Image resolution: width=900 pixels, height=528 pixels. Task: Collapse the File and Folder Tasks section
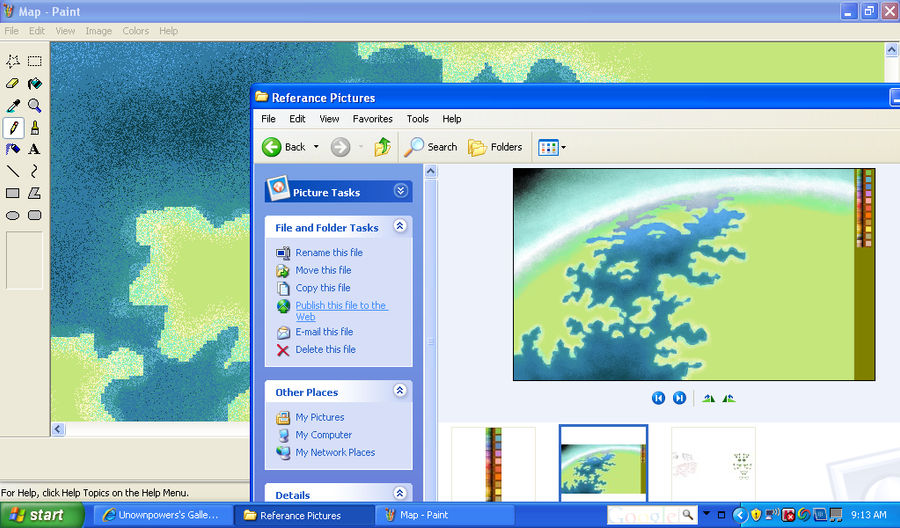tap(400, 226)
